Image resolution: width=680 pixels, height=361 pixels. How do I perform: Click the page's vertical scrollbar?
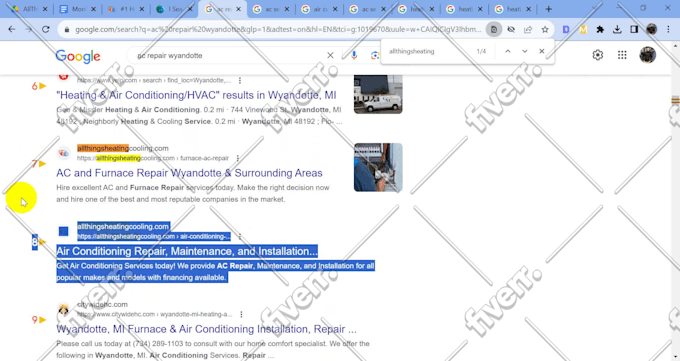[x=675, y=200]
